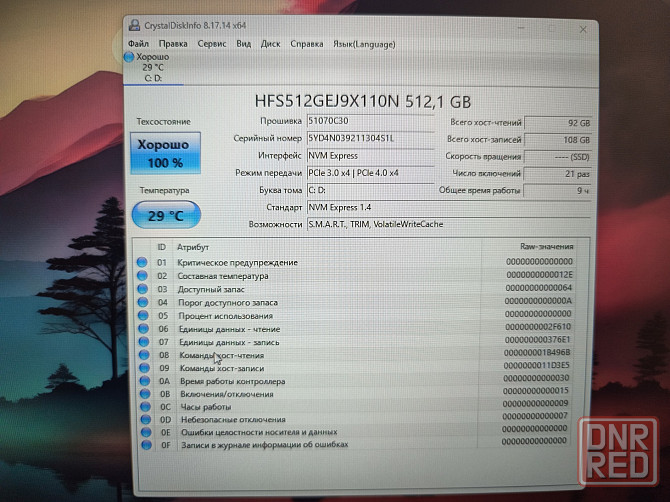Open the Язык(Language) menu
Viewport: 670px width, 502px height.
point(364,44)
